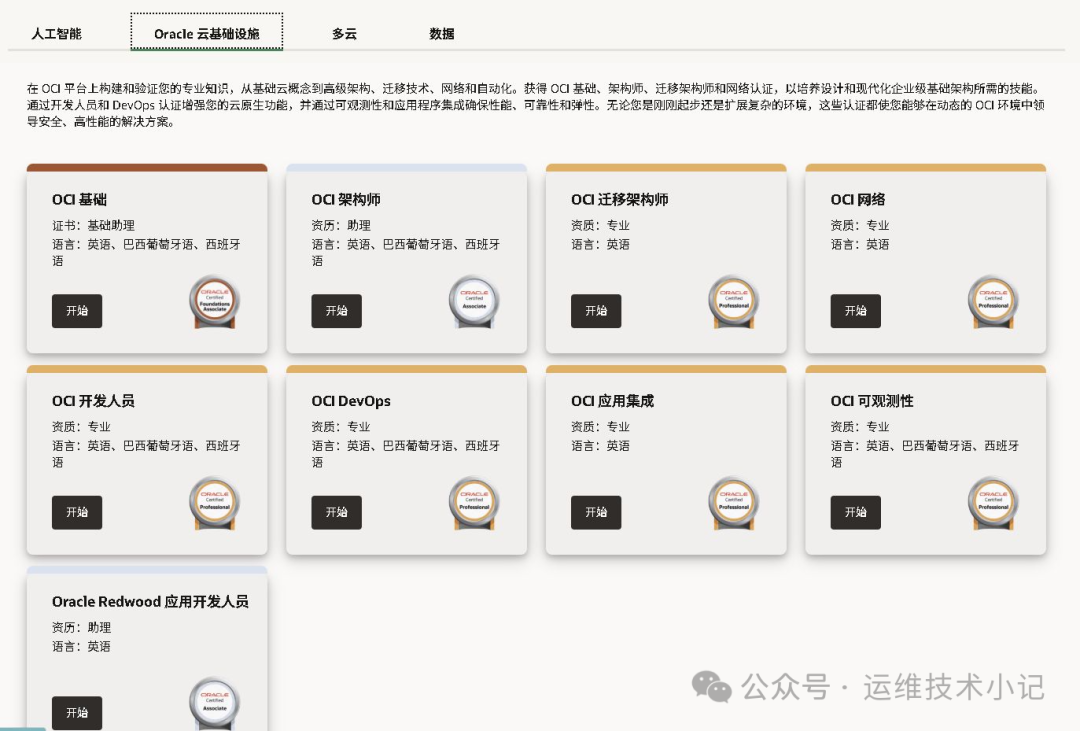Click the OCI 迁移架构师 card title
The width and height of the screenshot is (1080, 731).
[x=619, y=200]
